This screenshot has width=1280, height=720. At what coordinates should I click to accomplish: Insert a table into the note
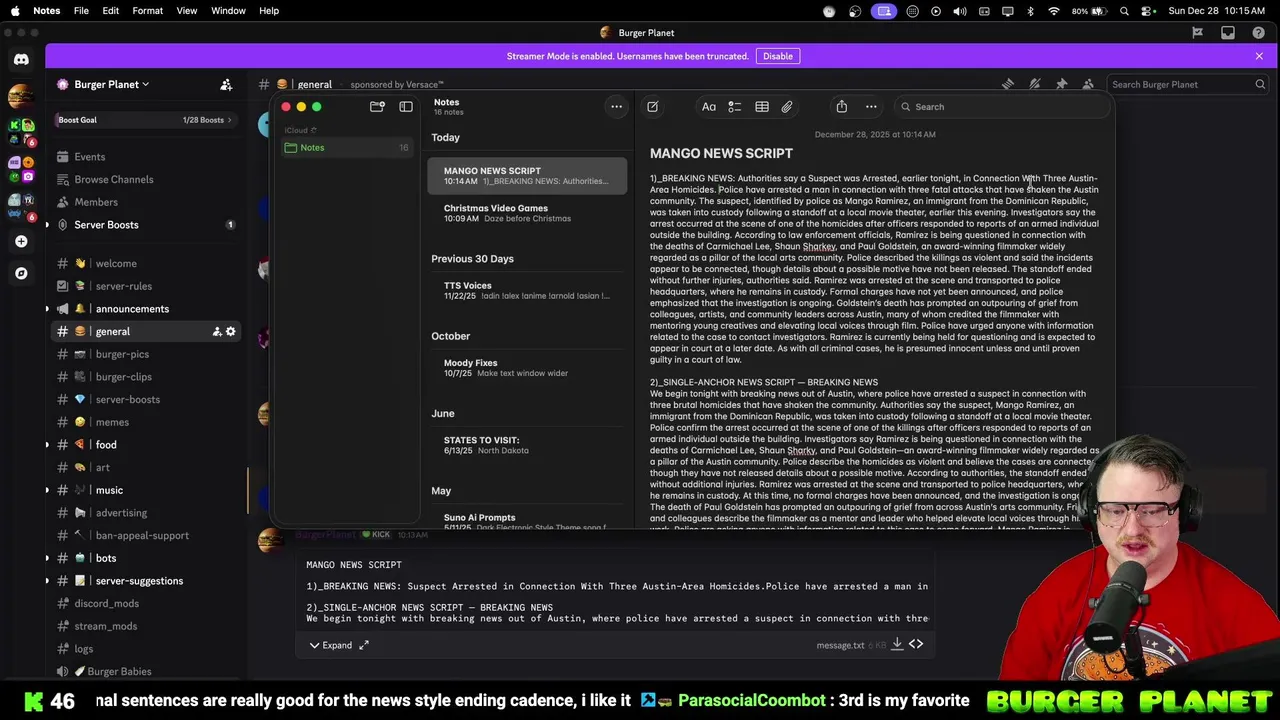tap(762, 107)
